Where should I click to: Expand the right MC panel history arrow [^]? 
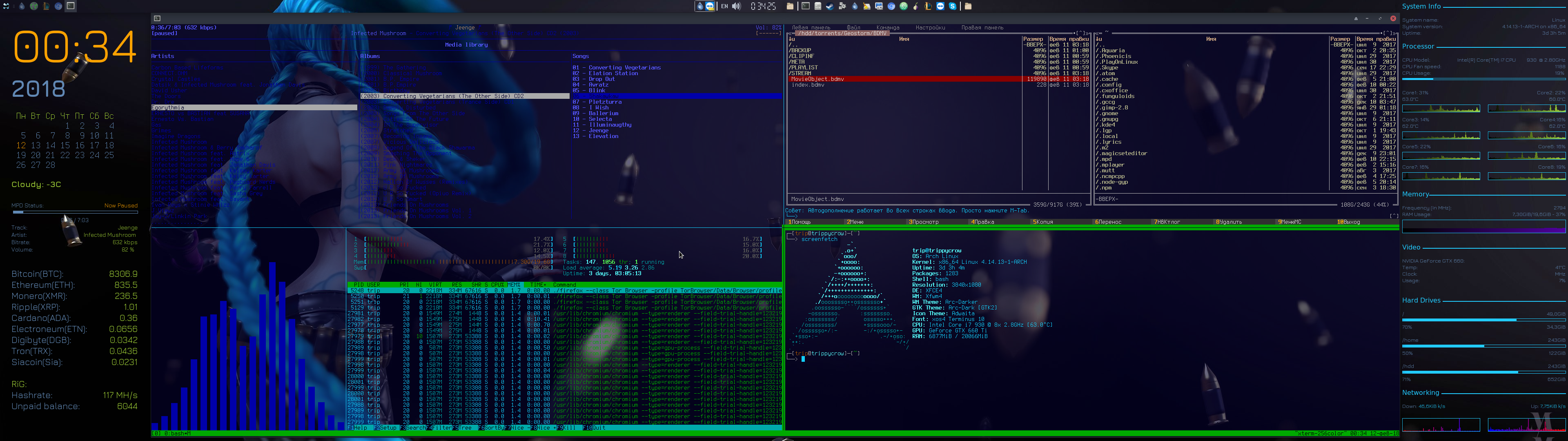tap(1388, 33)
